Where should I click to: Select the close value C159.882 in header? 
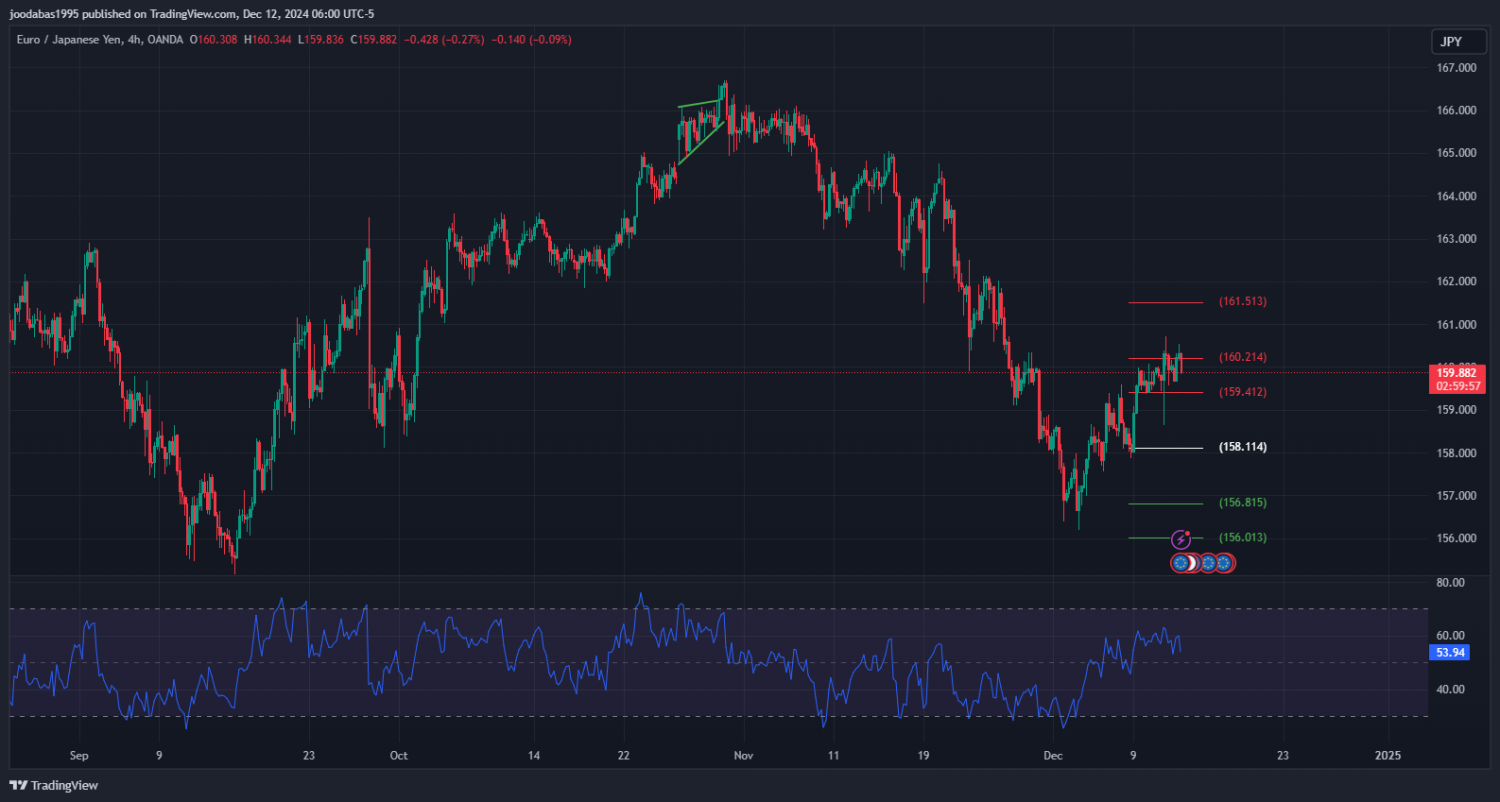[x=374, y=40]
